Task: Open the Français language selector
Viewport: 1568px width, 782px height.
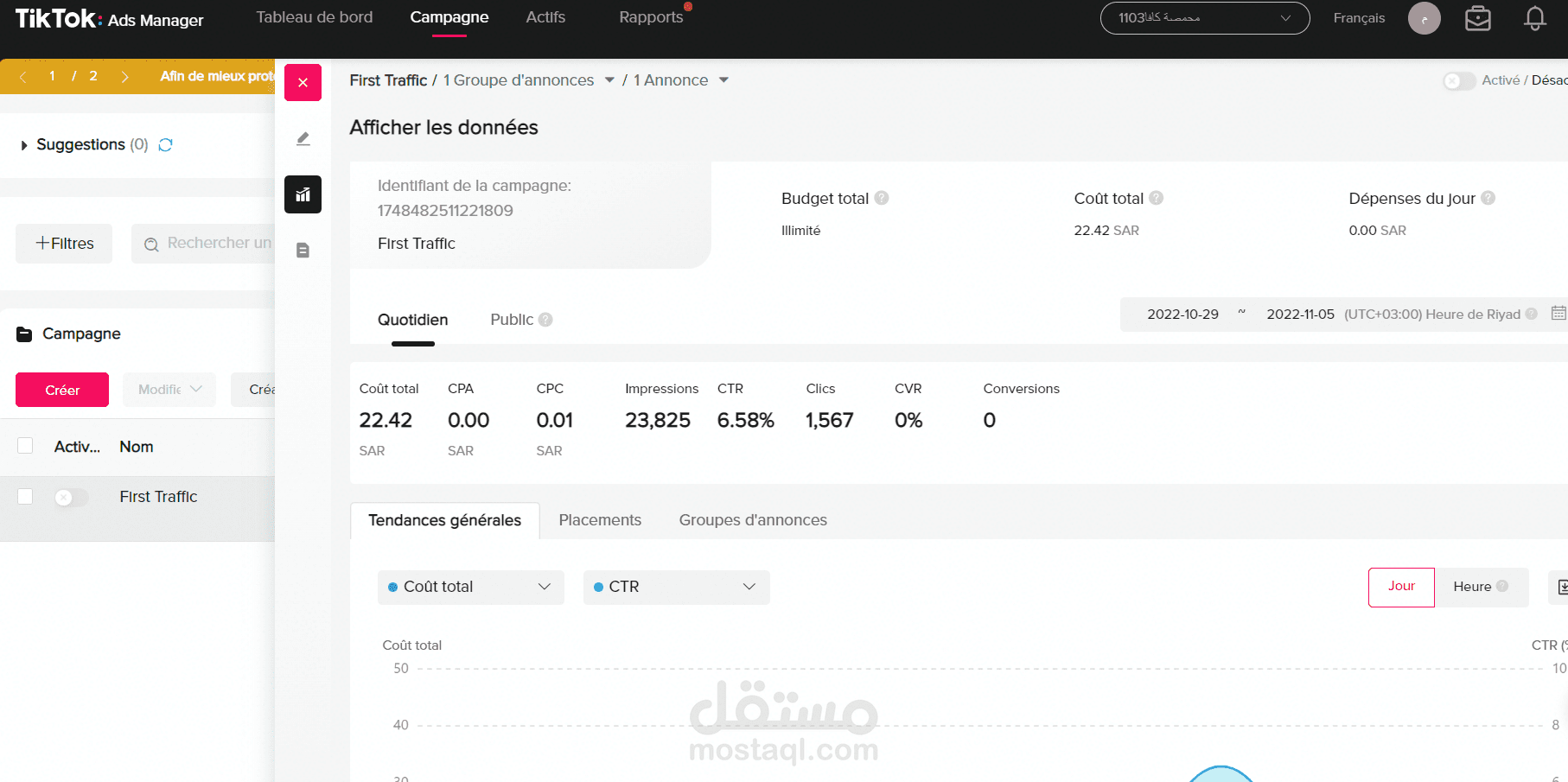Action: [x=1359, y=18]
